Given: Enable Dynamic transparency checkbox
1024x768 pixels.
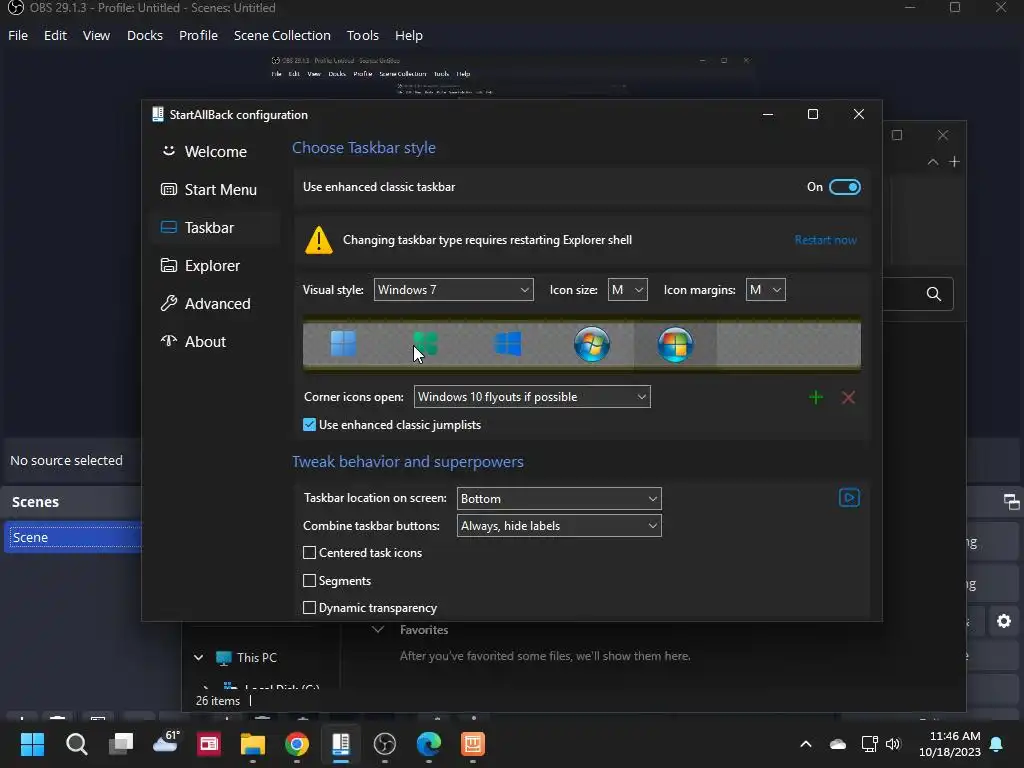Looking at the screenshot, I should point(310,607).
